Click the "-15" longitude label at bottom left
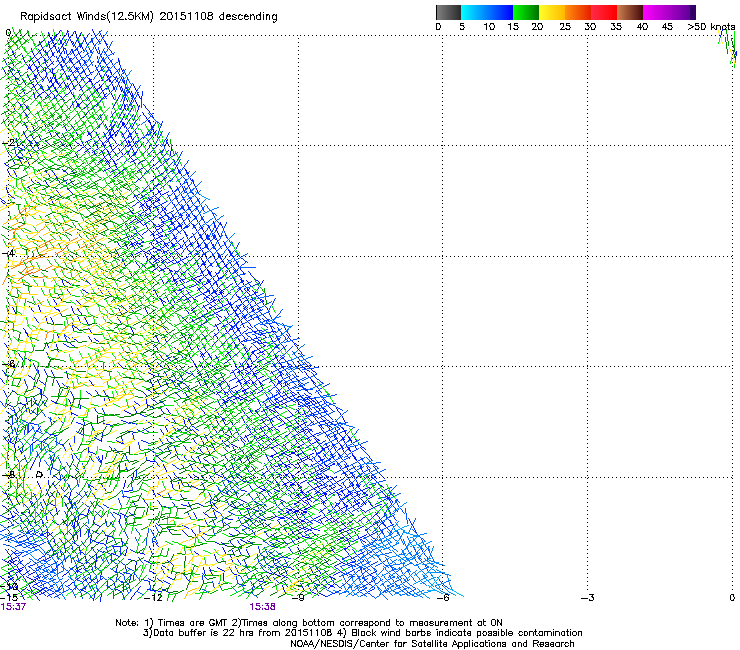 [x=10, y=598]
